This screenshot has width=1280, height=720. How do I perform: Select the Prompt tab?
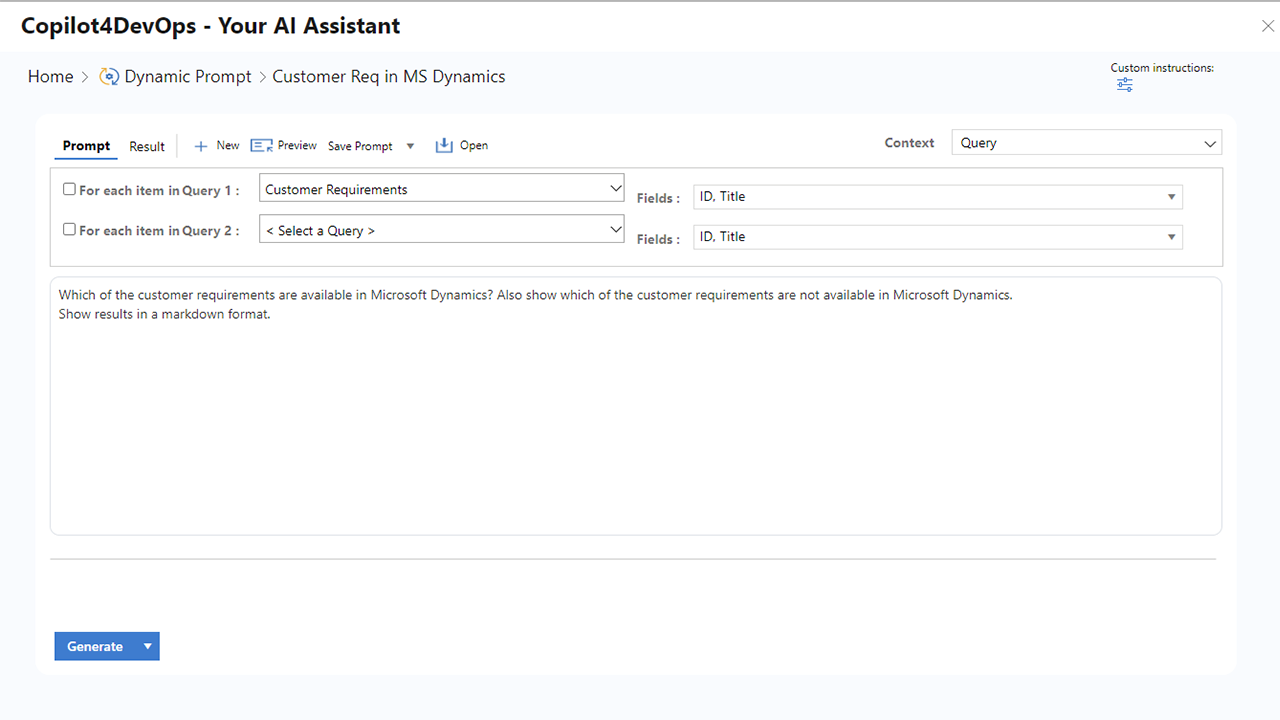(x=86, y=146)
